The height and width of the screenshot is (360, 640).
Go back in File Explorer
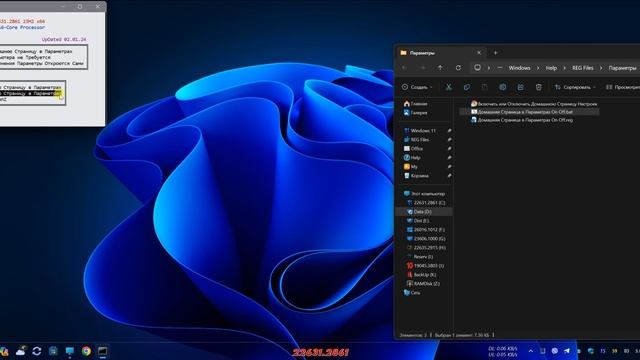(404, 68)
